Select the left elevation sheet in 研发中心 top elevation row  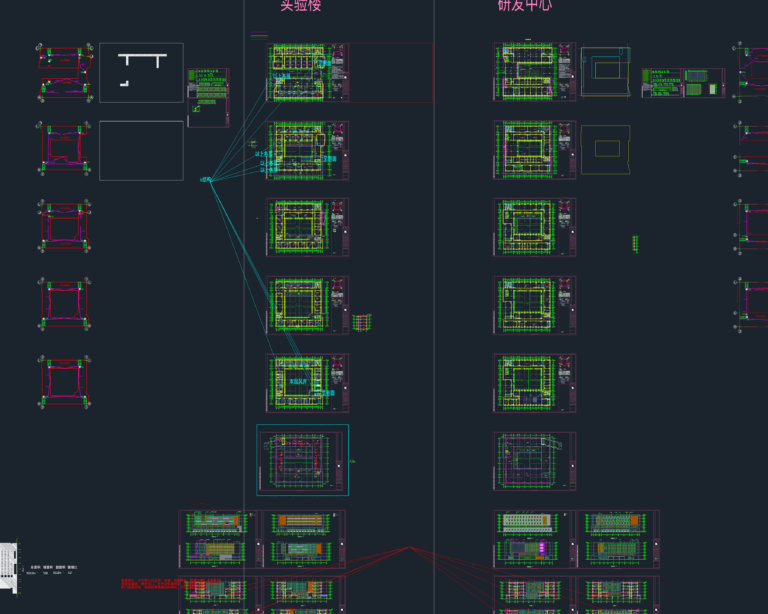click(x=535, y=539)
